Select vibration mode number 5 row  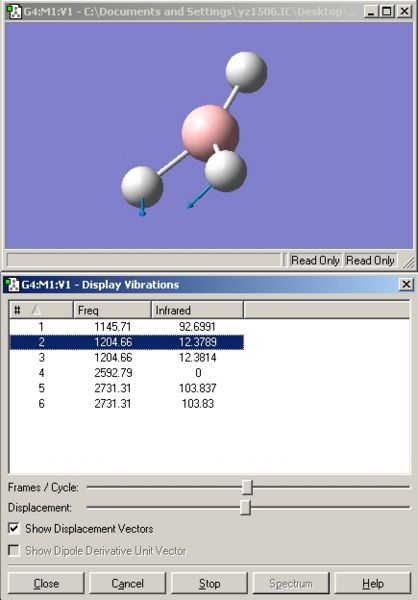126,388
